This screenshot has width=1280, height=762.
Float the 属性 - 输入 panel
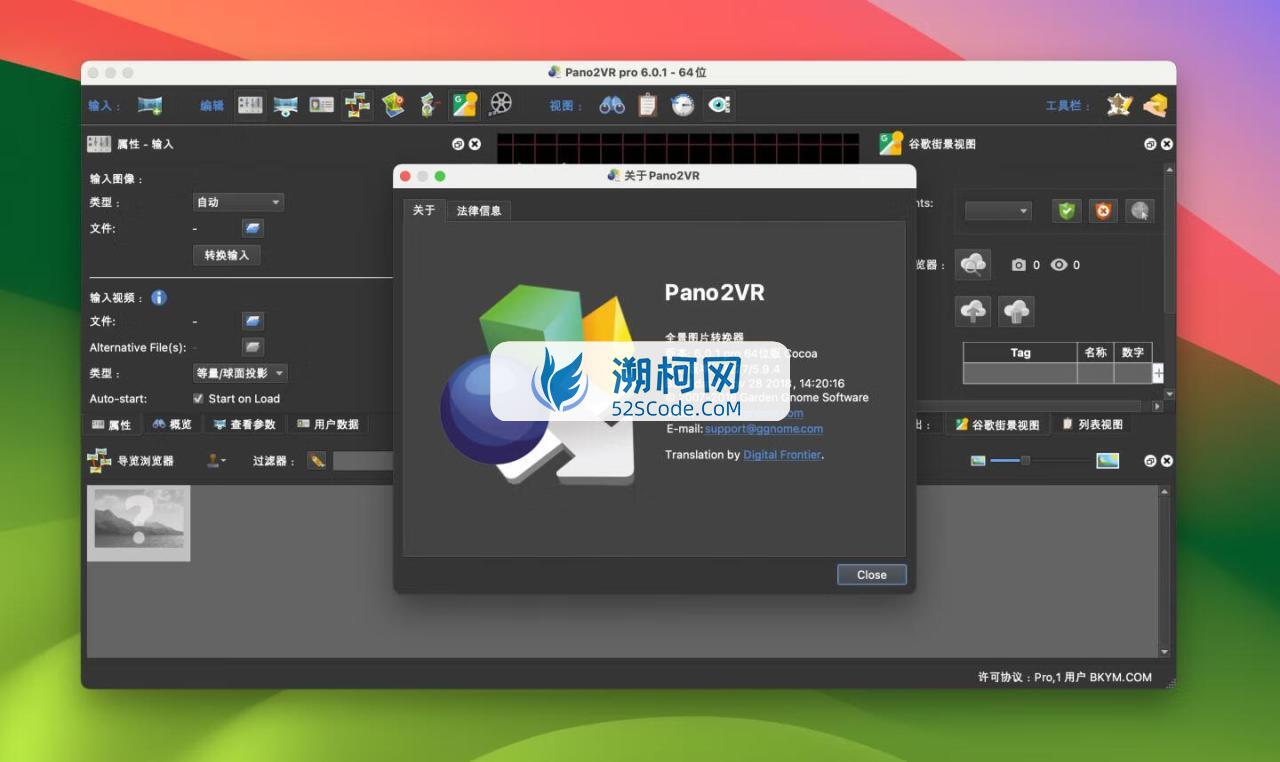point(458,144)
